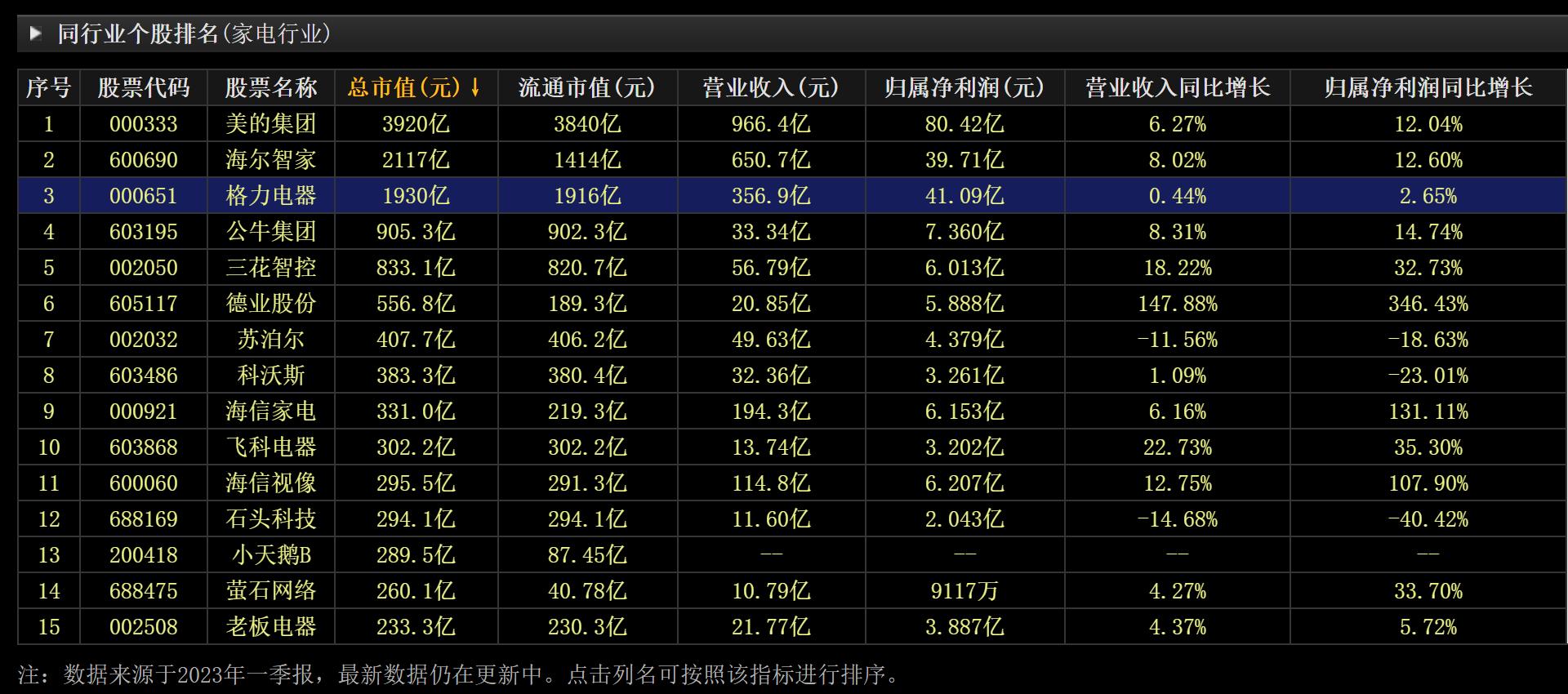The height and width of the screenshot is (694, 1568).
Task: Click 石头科技 profit growth -40.42%
Action: (1428, 519)
